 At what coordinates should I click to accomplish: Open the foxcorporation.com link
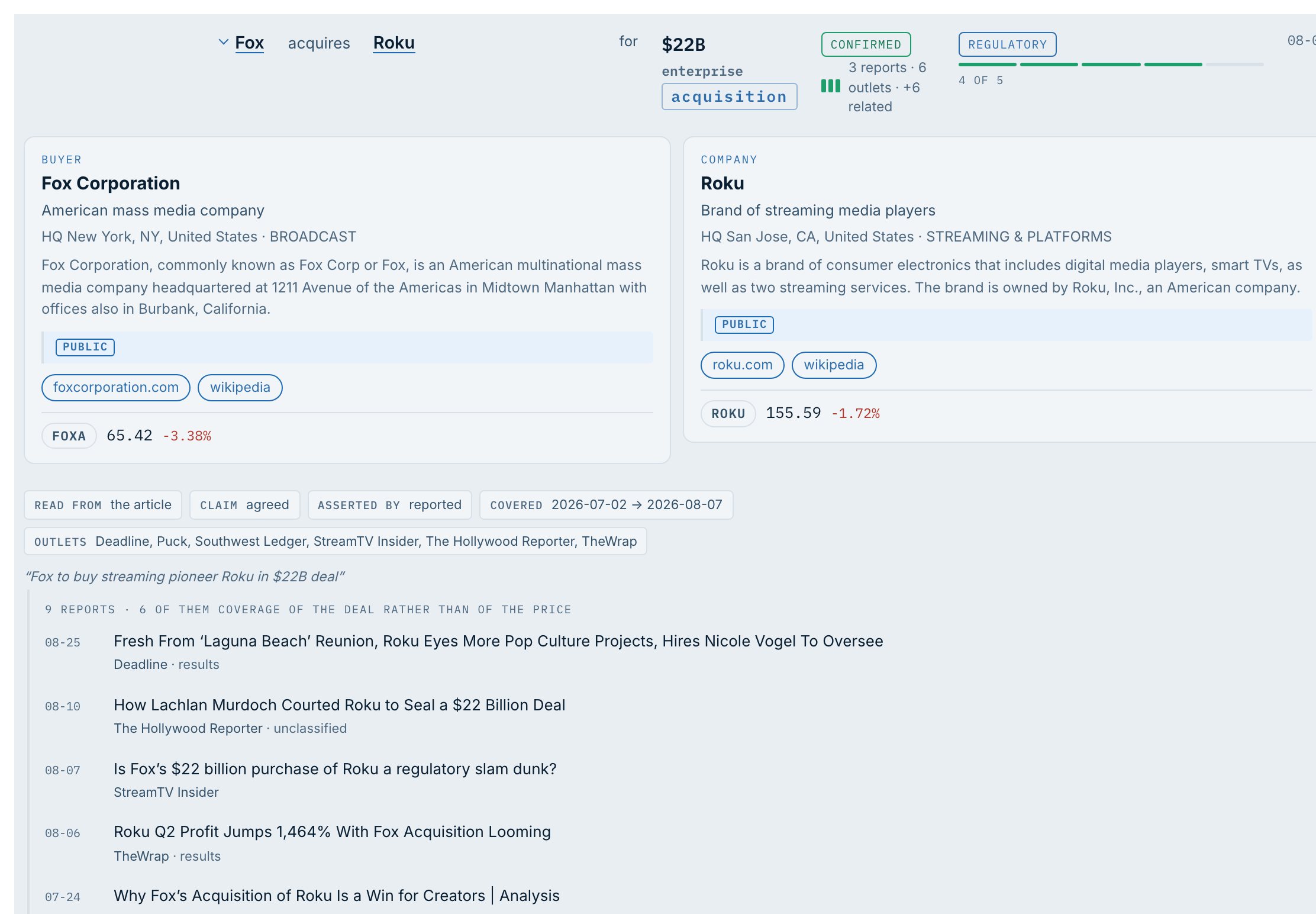click(116, 388)
